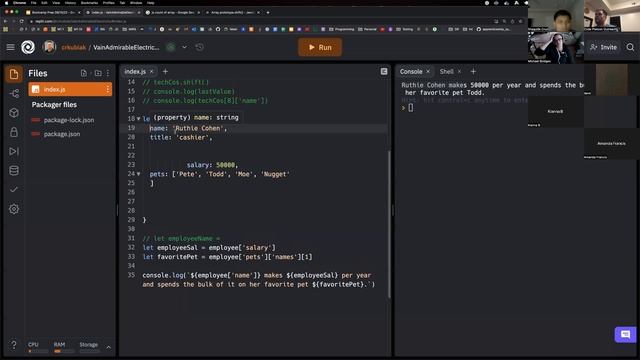Open package.json file
Viewport: 640px width, 360px height.
[62, 134]
